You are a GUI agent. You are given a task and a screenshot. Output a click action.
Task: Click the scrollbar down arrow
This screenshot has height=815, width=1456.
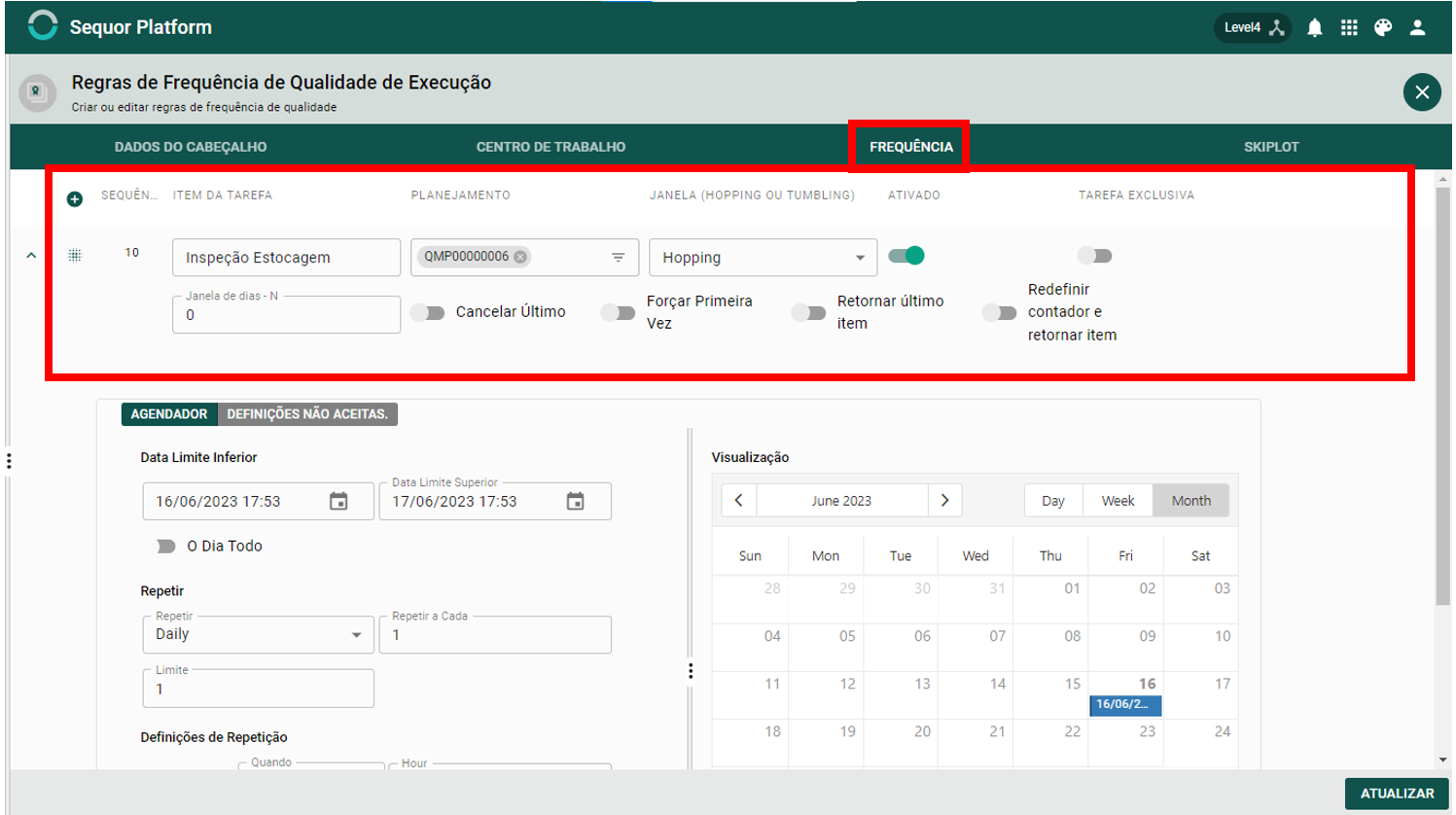pos(1443,761)
